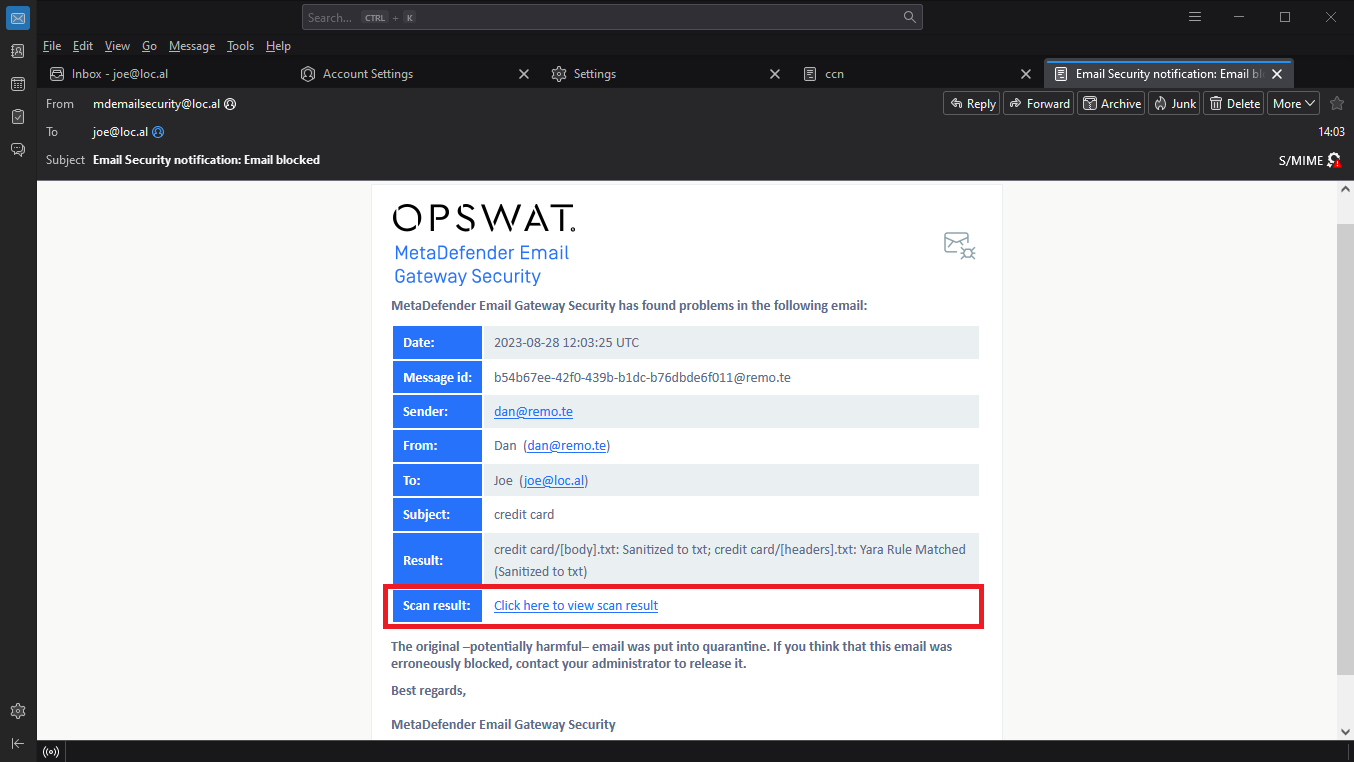The height and width of the screenshot is (762, 1354).
Task: Click the recipient joe@loc.al in header
Action: tap(121, 132)
